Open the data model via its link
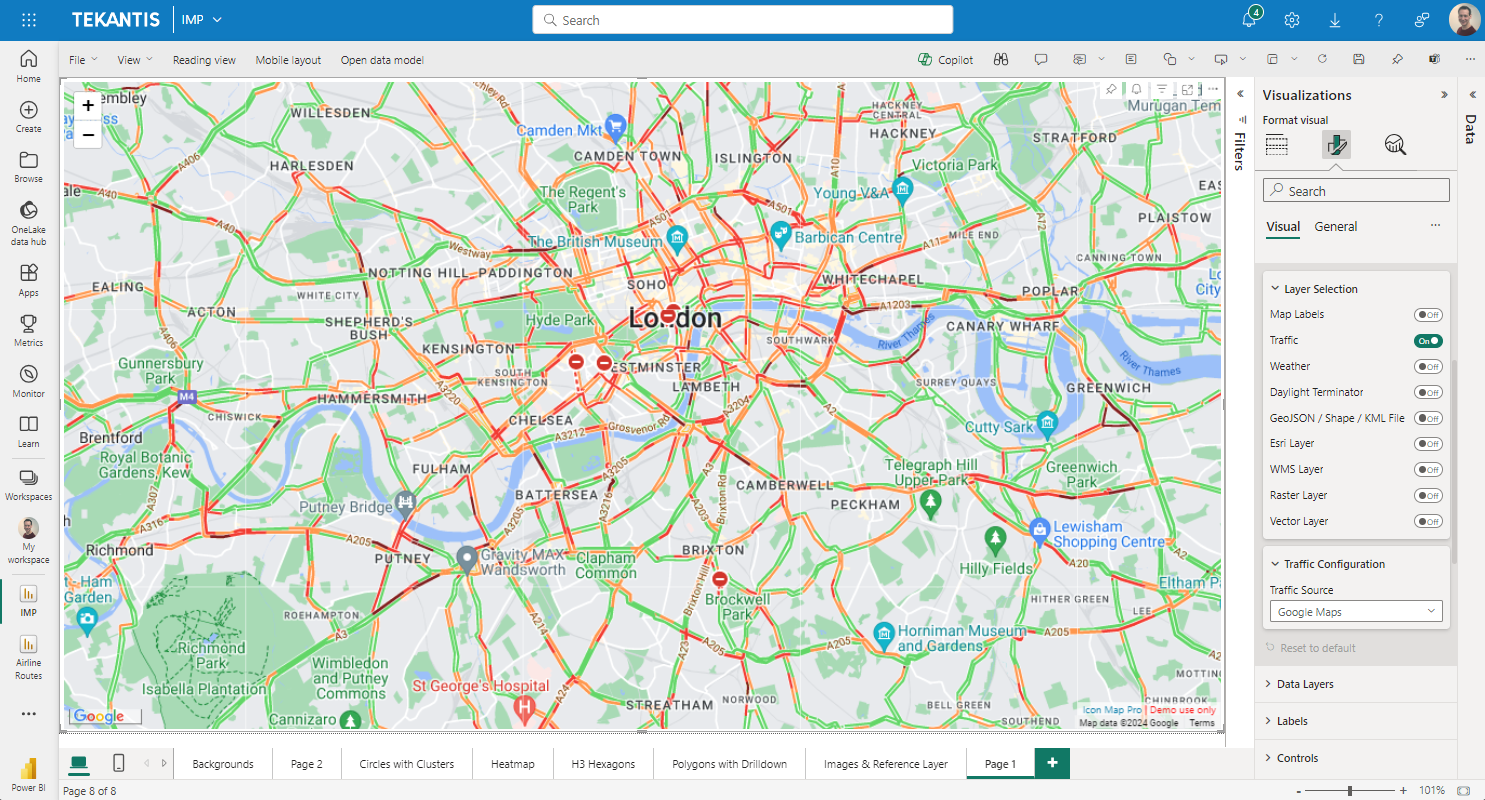 [x=382, y=59]
